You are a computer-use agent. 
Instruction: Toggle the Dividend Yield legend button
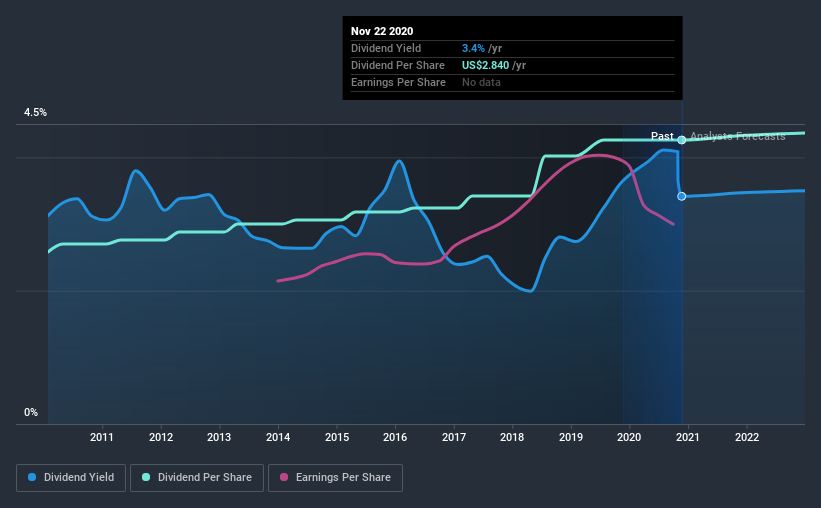pos(71,478)
